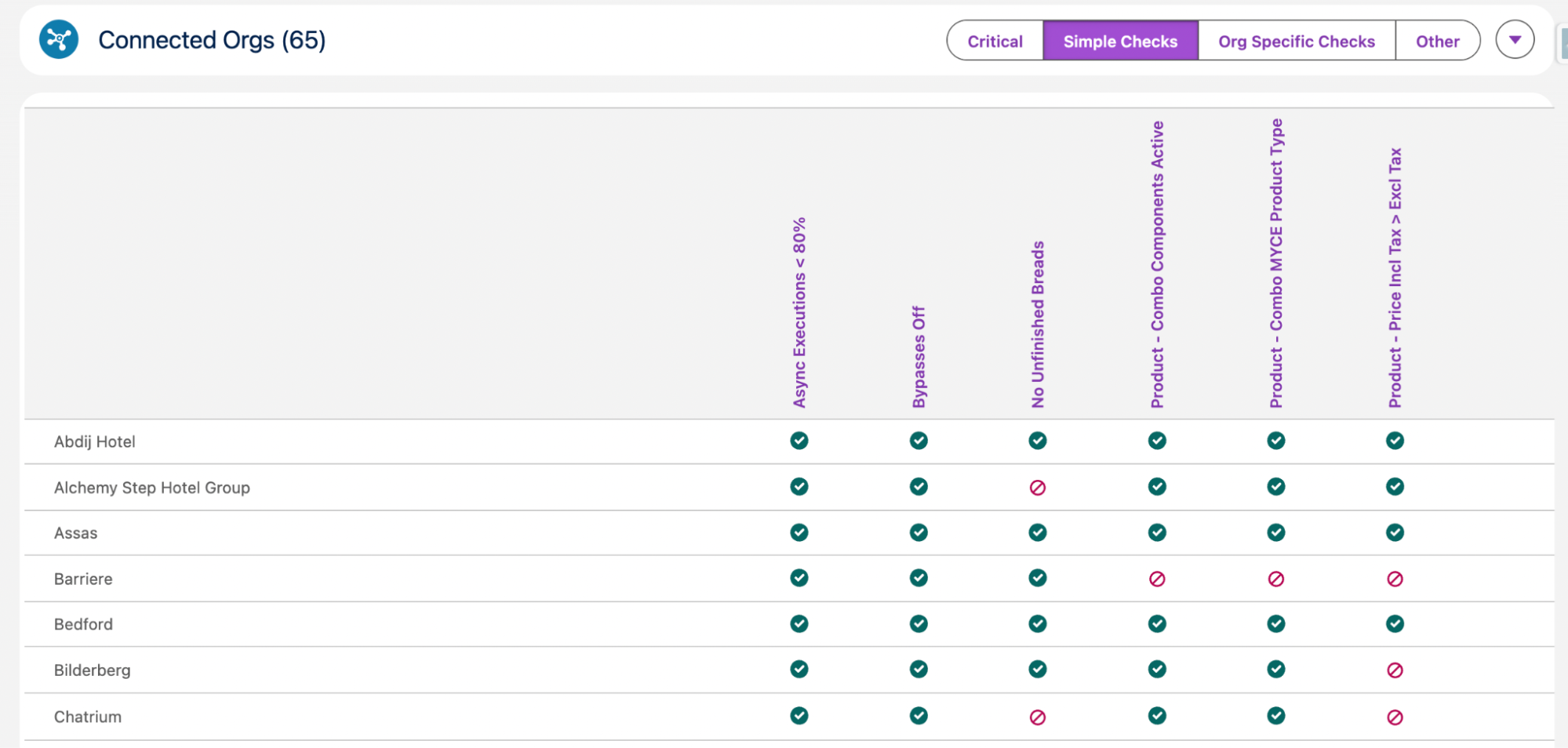Select the Assas organization row
Screen dimensions: 1568x748
[x=76, y=532]
